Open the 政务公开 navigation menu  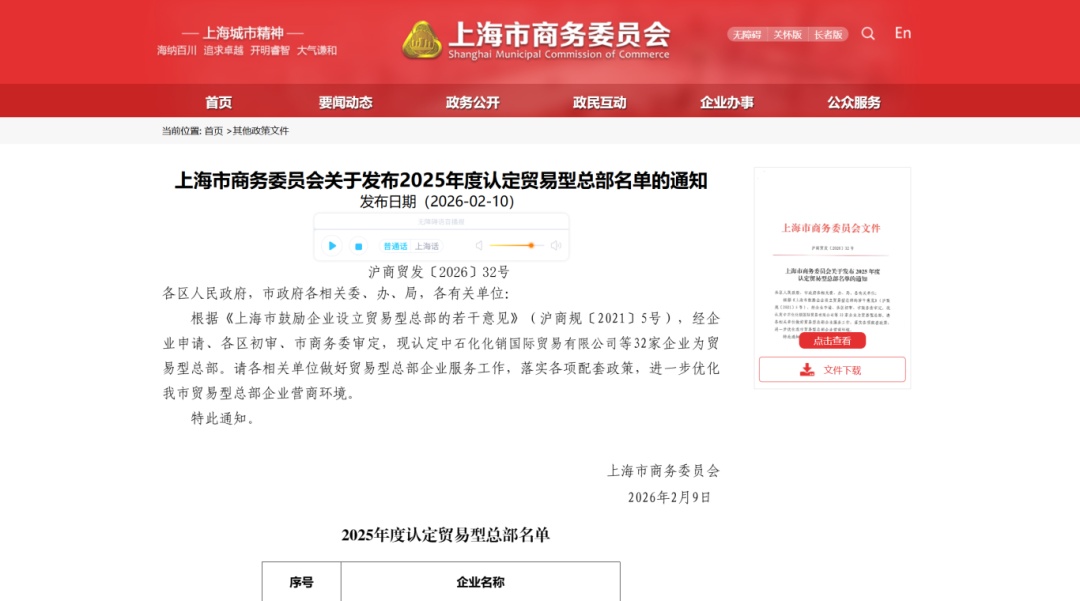[472, 103]
